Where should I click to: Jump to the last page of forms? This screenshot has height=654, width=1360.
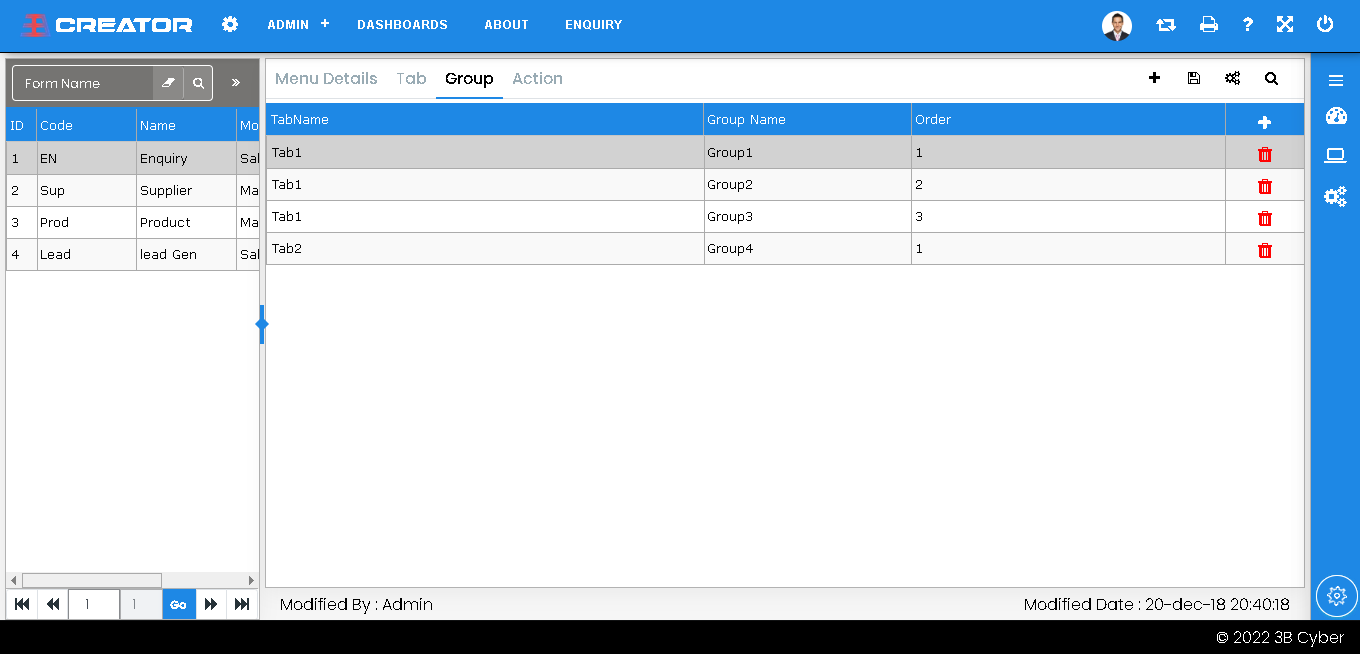(242, 604)
